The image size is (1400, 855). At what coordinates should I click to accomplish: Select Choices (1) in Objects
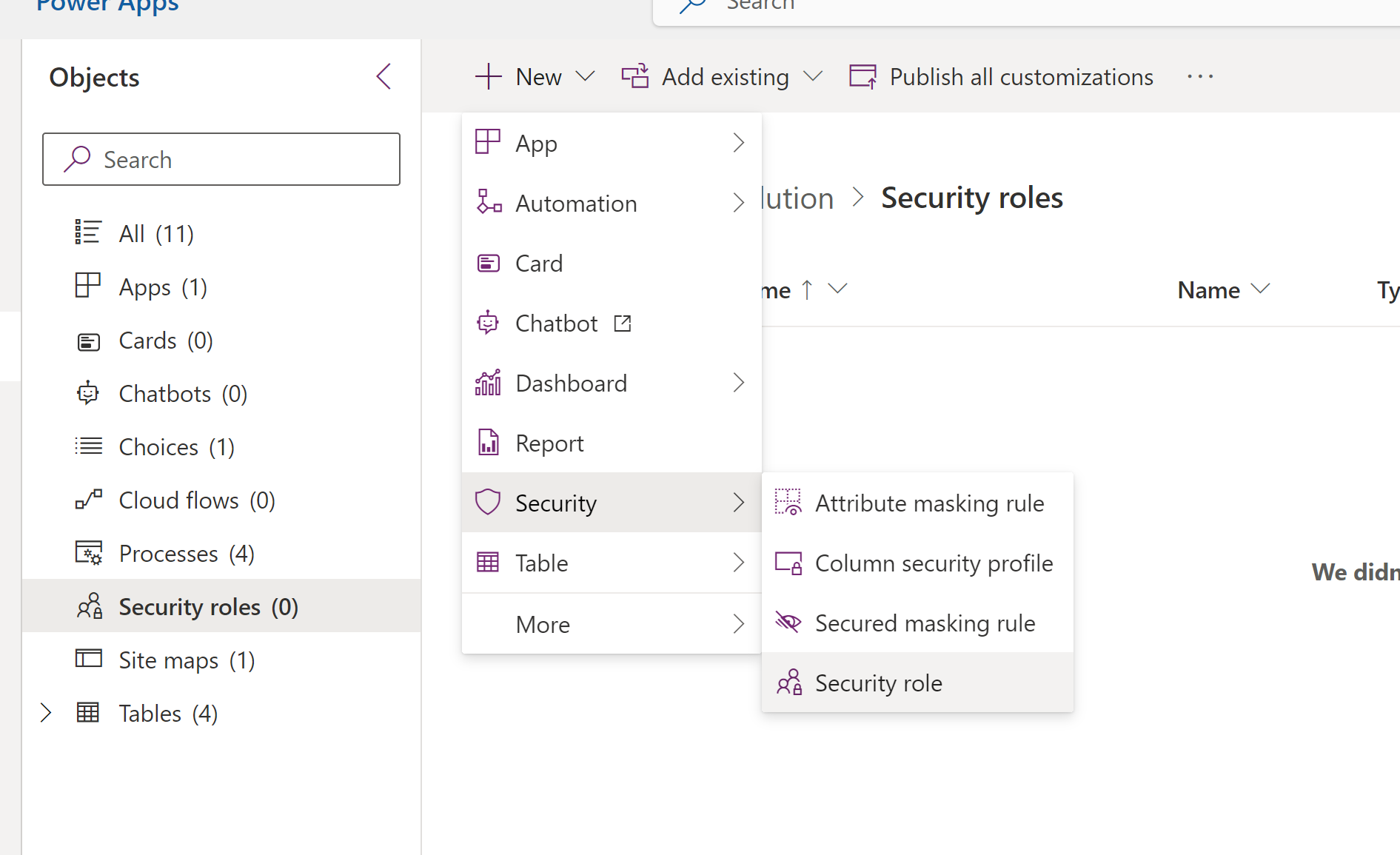[221, 447]
